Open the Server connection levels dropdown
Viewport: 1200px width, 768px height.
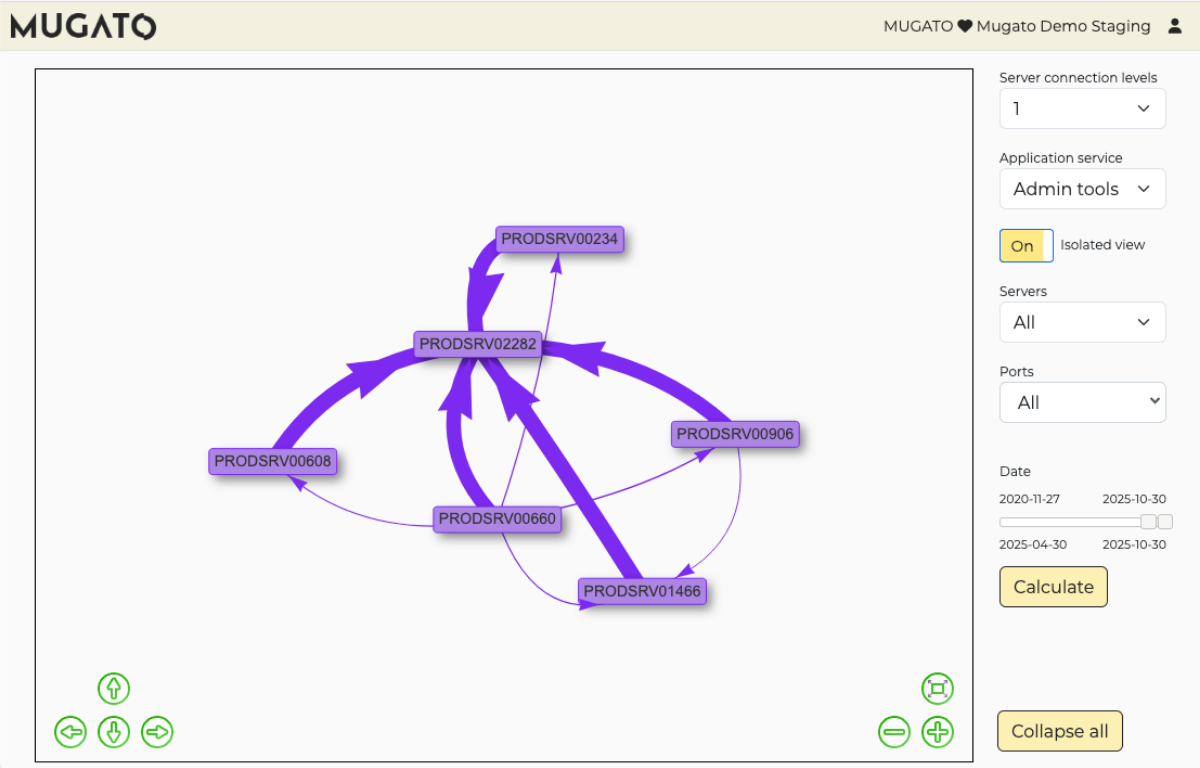[1082, 109]
